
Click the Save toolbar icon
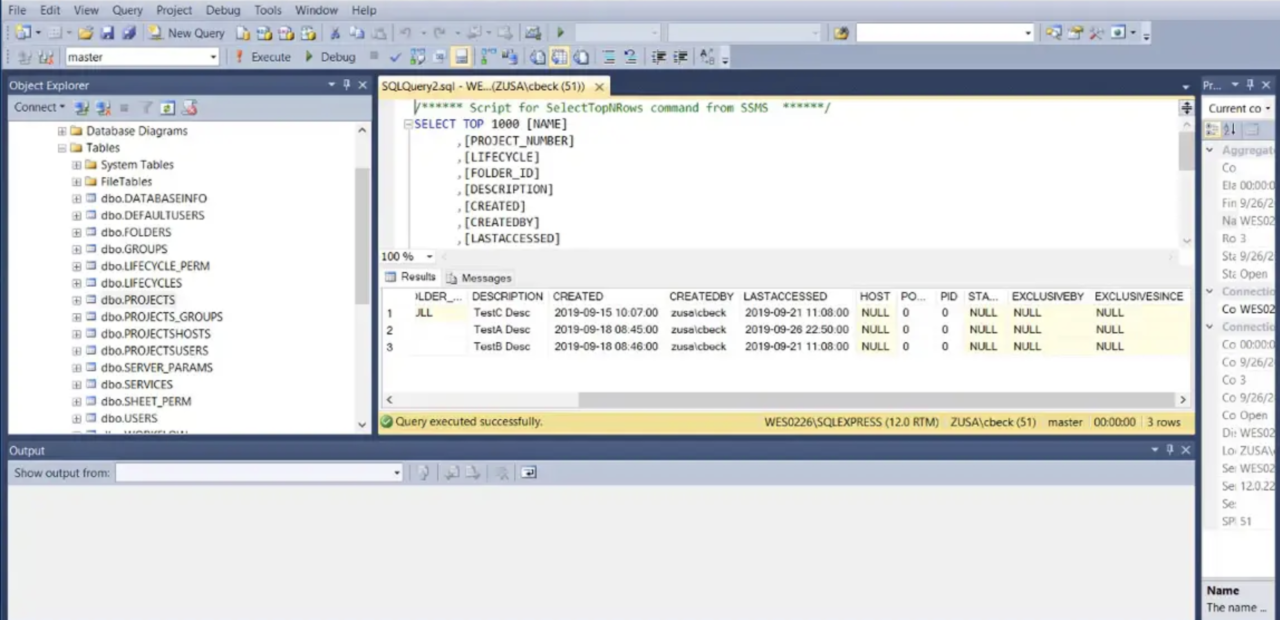107,33
